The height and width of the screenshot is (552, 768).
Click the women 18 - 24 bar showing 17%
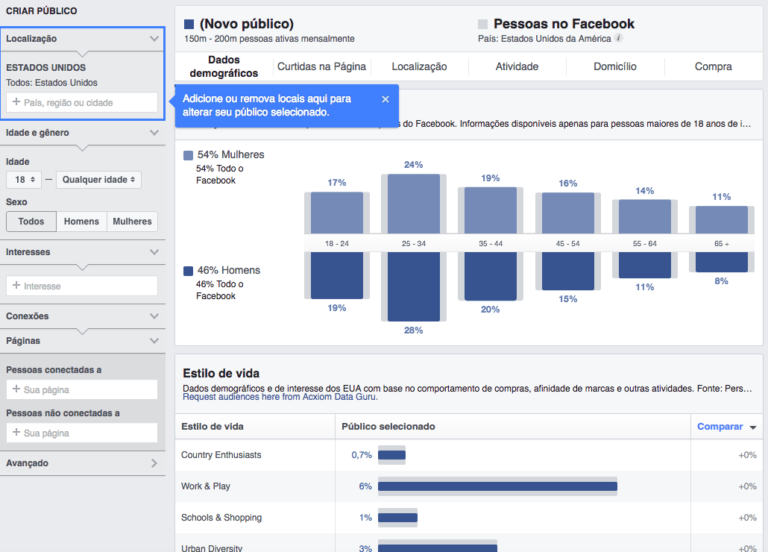(x=337, y=213)
